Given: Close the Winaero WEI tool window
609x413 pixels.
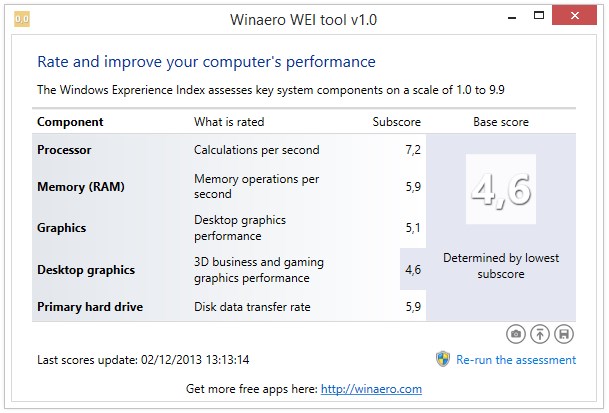Looking at the screenshot, I should tap(574, 16).
